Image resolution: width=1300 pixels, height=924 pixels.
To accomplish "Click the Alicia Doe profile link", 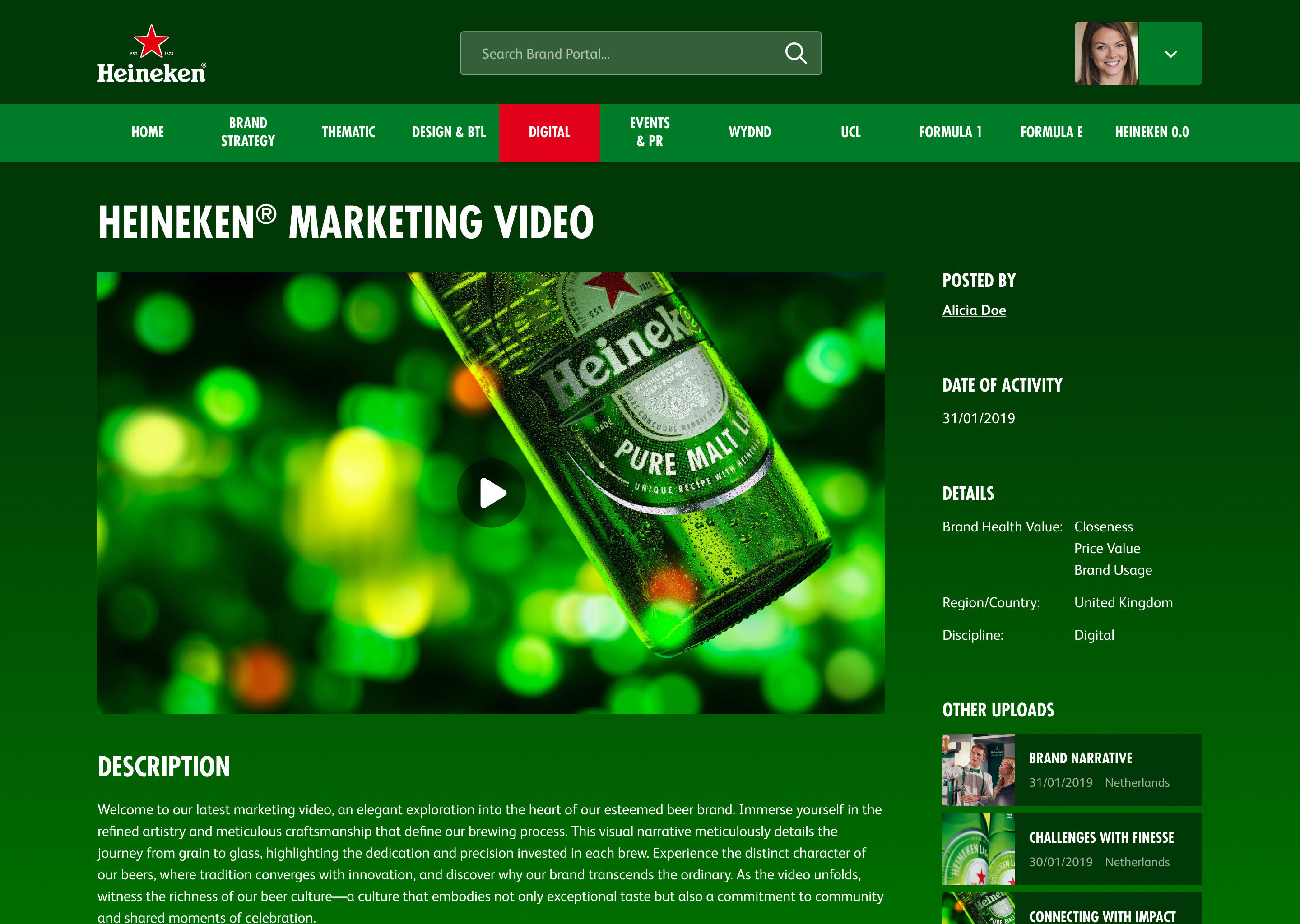I will tap(974, 310).
